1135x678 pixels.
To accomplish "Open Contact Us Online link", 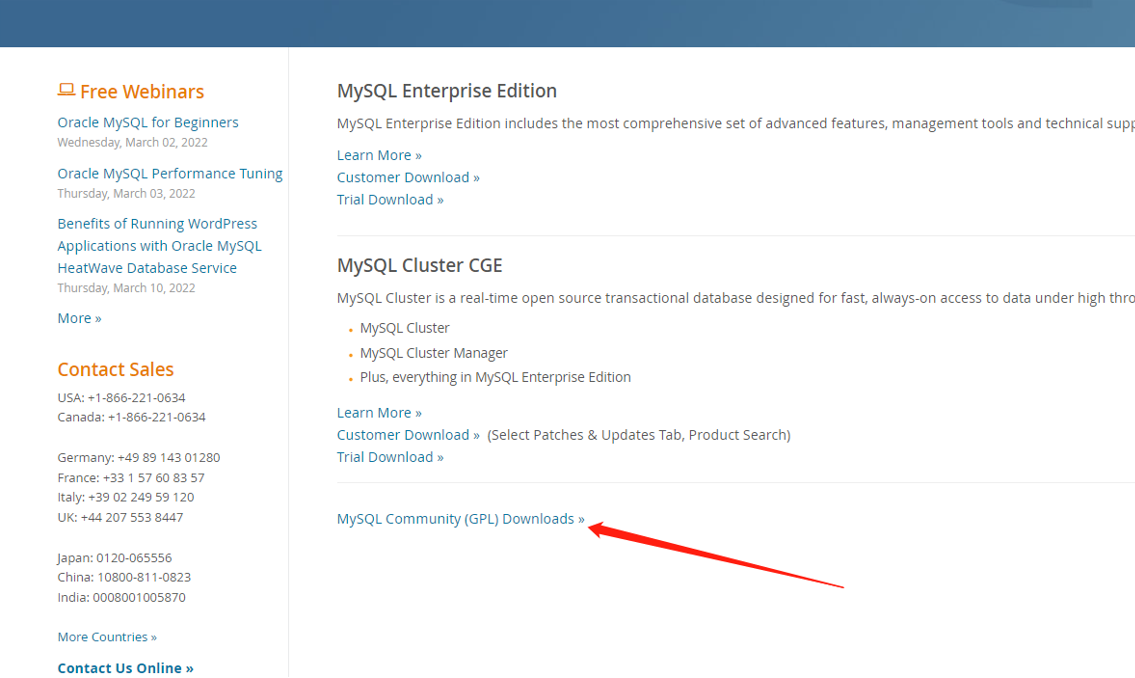I will (125, 668).
